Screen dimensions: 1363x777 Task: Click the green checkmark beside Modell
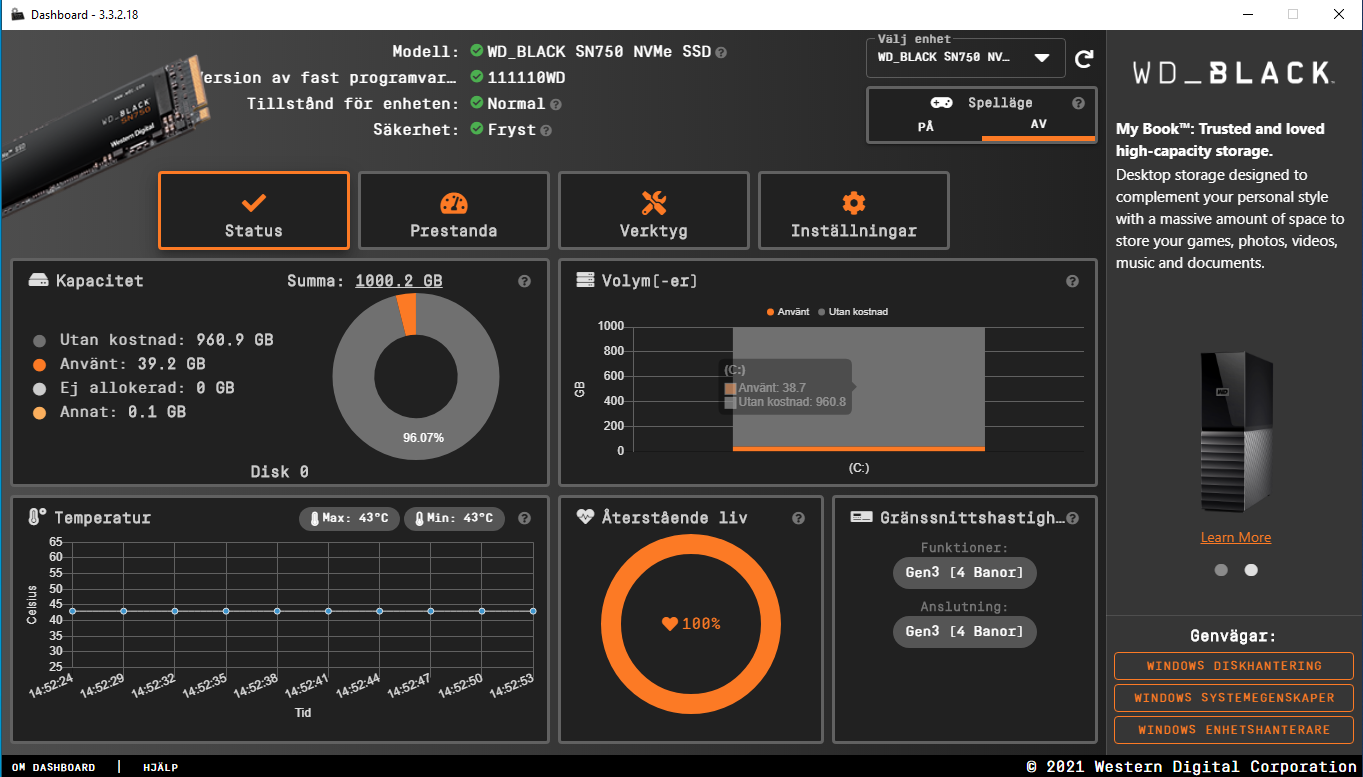[477, 51]
